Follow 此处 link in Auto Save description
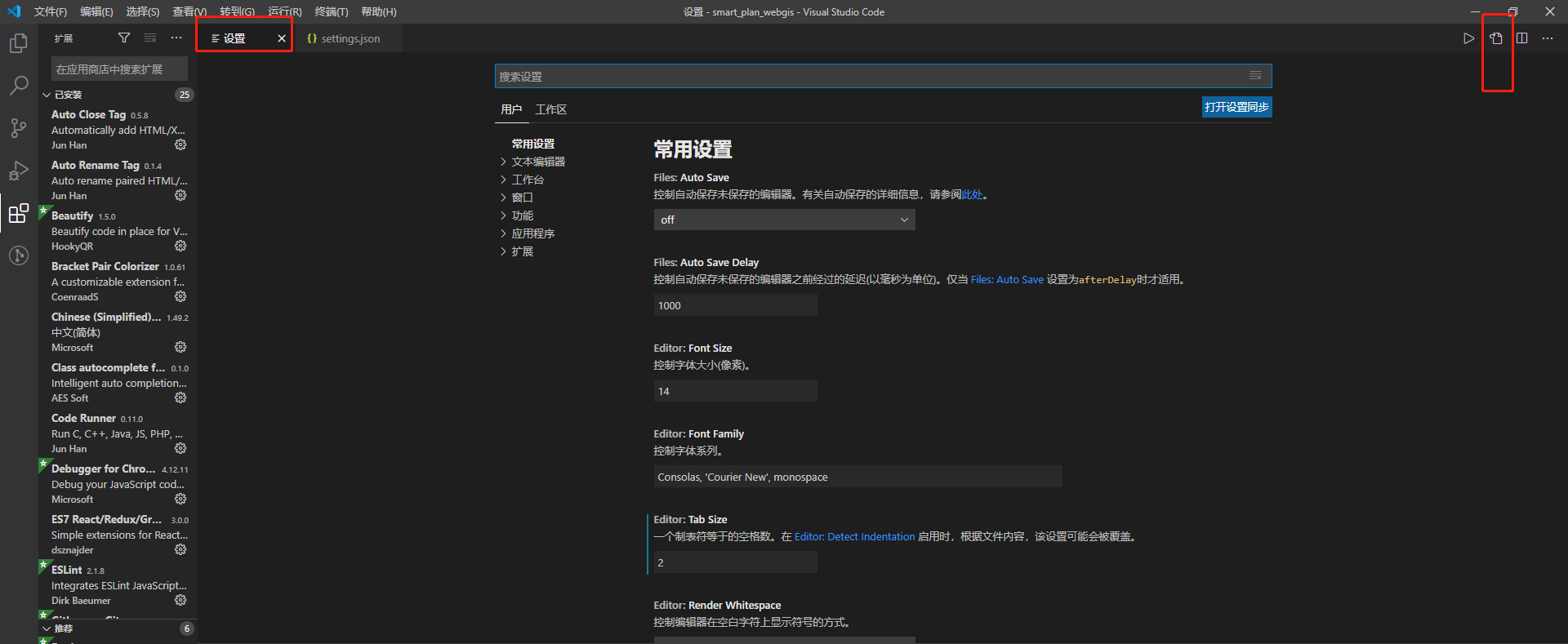The image size is (1568, 644). (972, 194)
